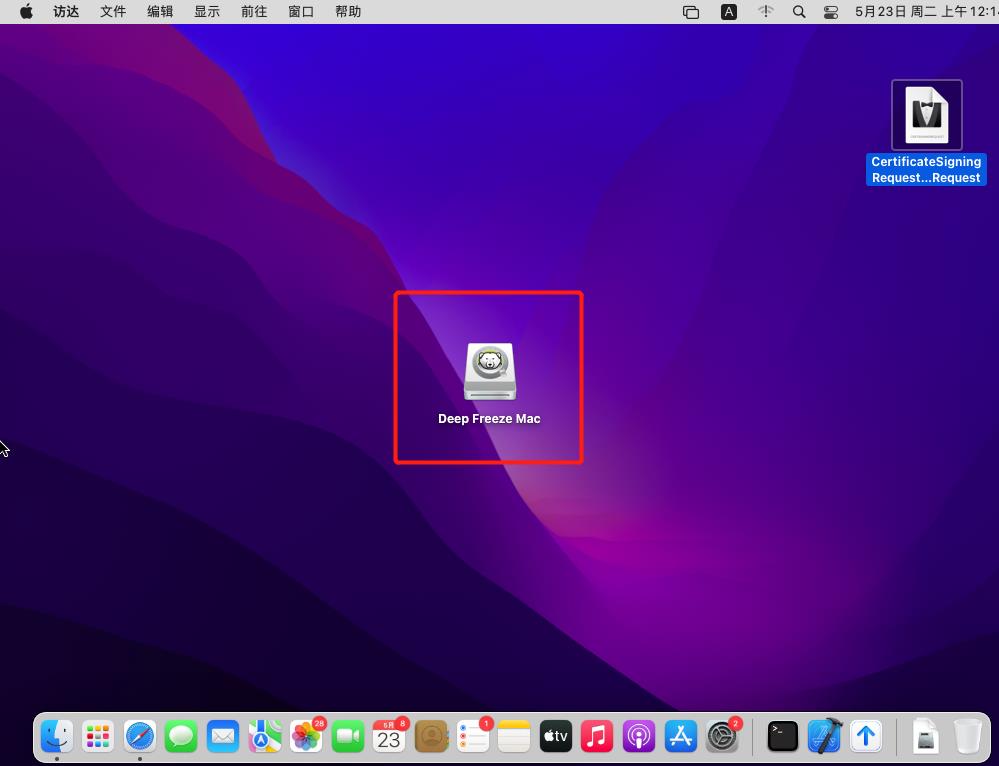Select the CertificateSigningRequest file on desktop
Screen dimensions: 999x766
[x=926, y=115]
